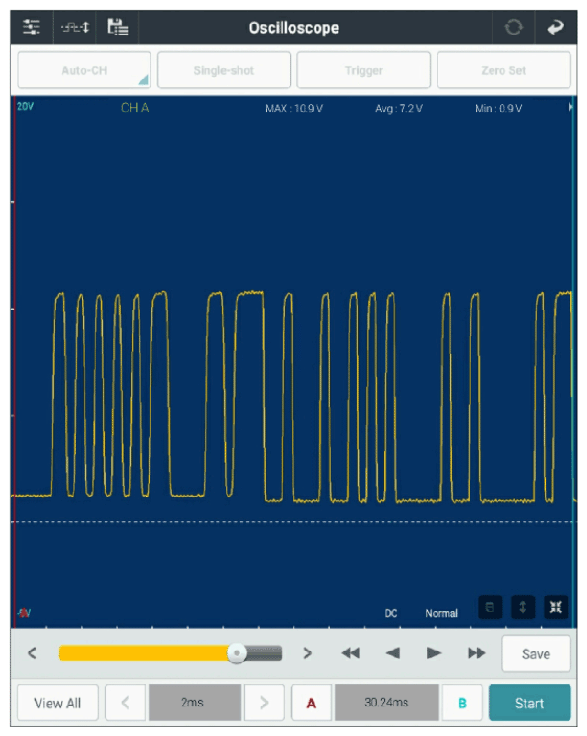Click the refresh icon in header
The image size is (587, 736).
(513, 27)
